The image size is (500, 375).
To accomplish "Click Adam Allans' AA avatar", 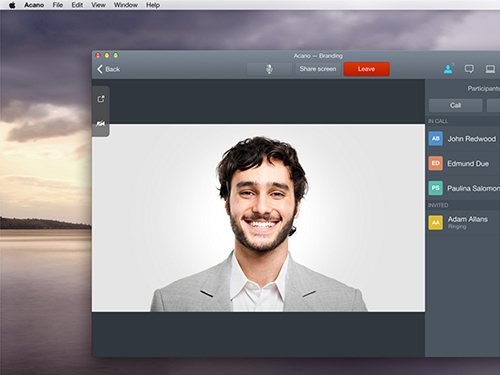I will pos(436,222).
